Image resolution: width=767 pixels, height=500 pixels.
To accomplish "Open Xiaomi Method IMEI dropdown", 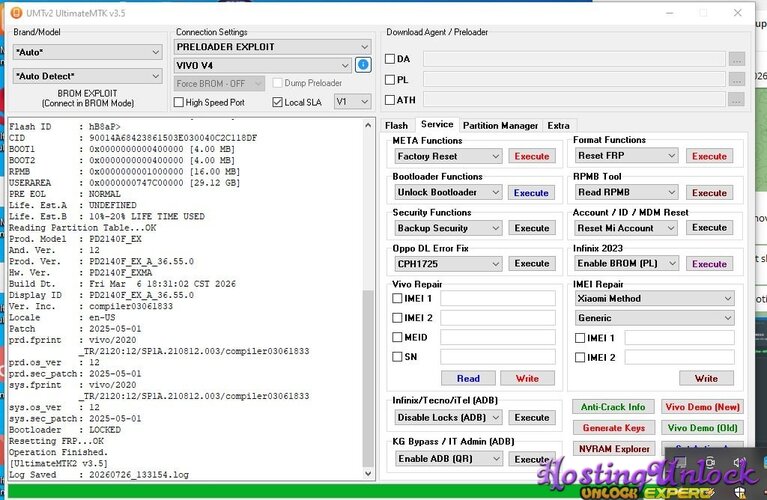I will pos(655,298).
